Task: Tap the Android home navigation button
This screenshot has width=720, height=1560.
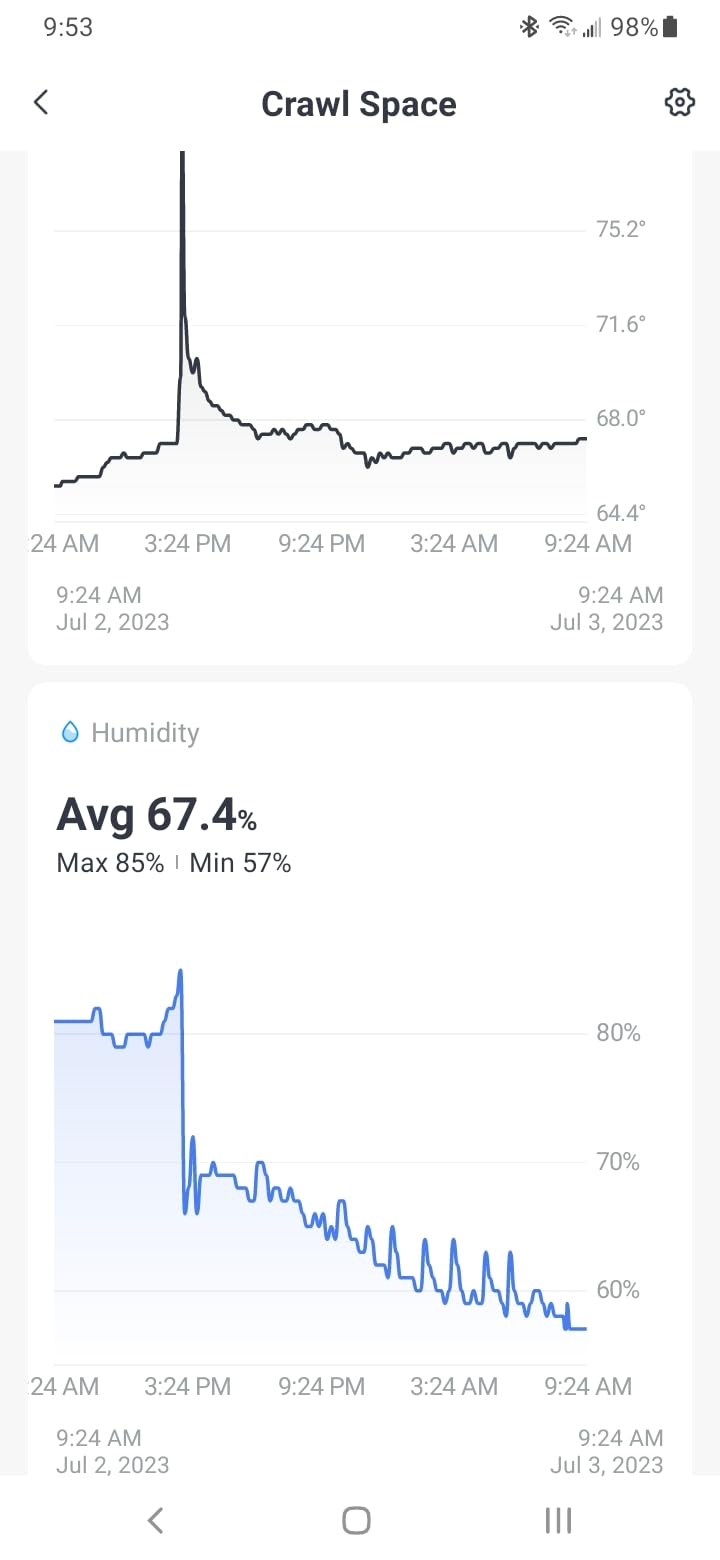Action: (357, 1521)
